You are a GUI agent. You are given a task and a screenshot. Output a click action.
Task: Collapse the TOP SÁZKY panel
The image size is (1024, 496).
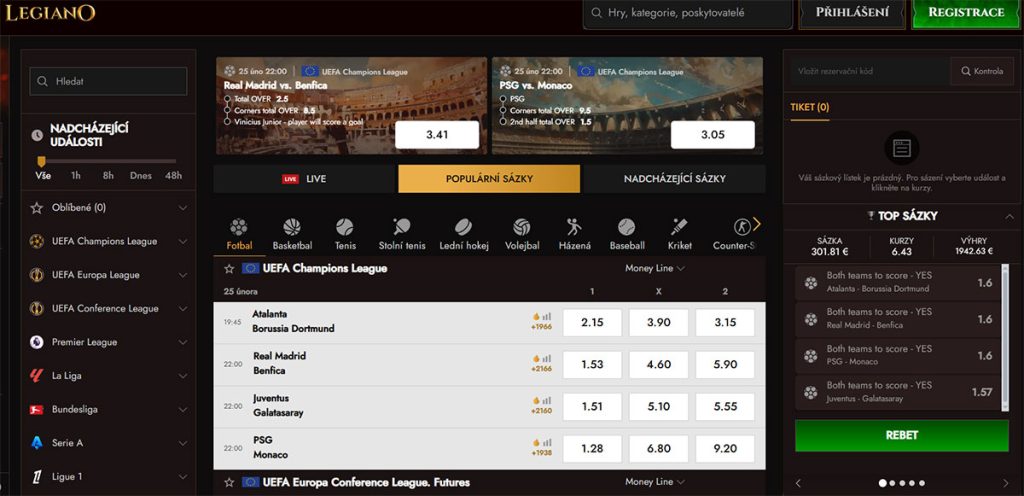coord(1010,216)
